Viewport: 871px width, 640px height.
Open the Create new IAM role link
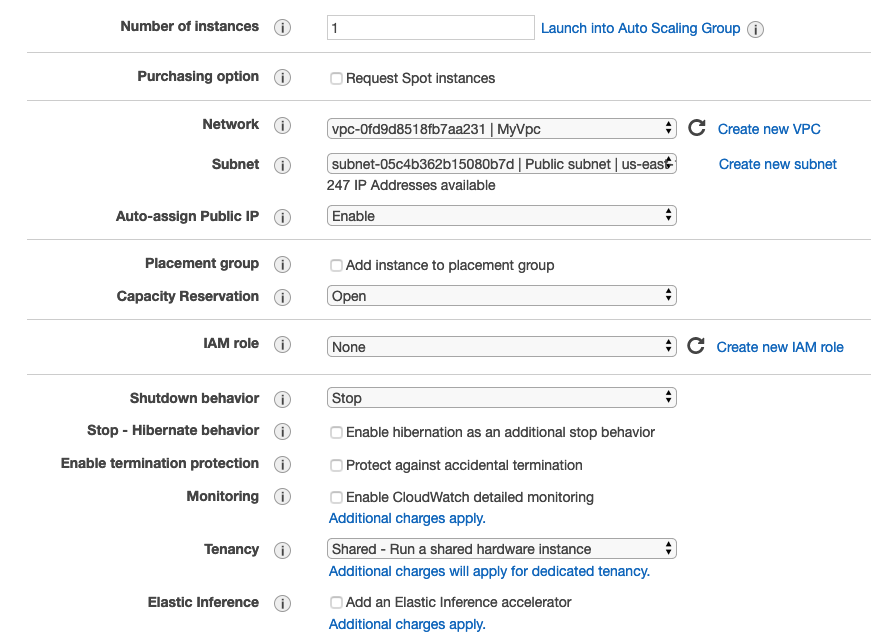tap(780, 347)
